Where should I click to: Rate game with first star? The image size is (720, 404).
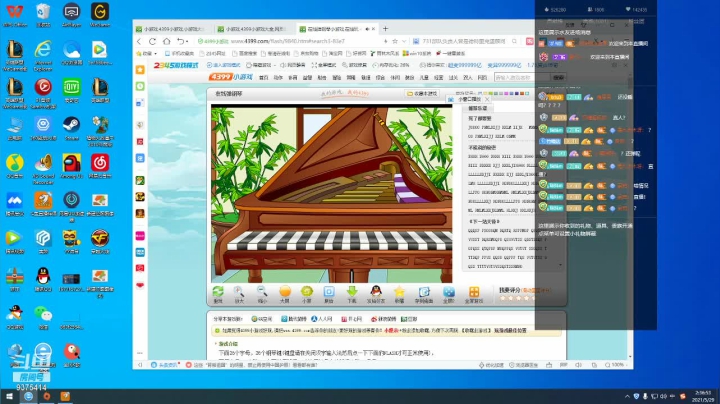tap(502, 298)
